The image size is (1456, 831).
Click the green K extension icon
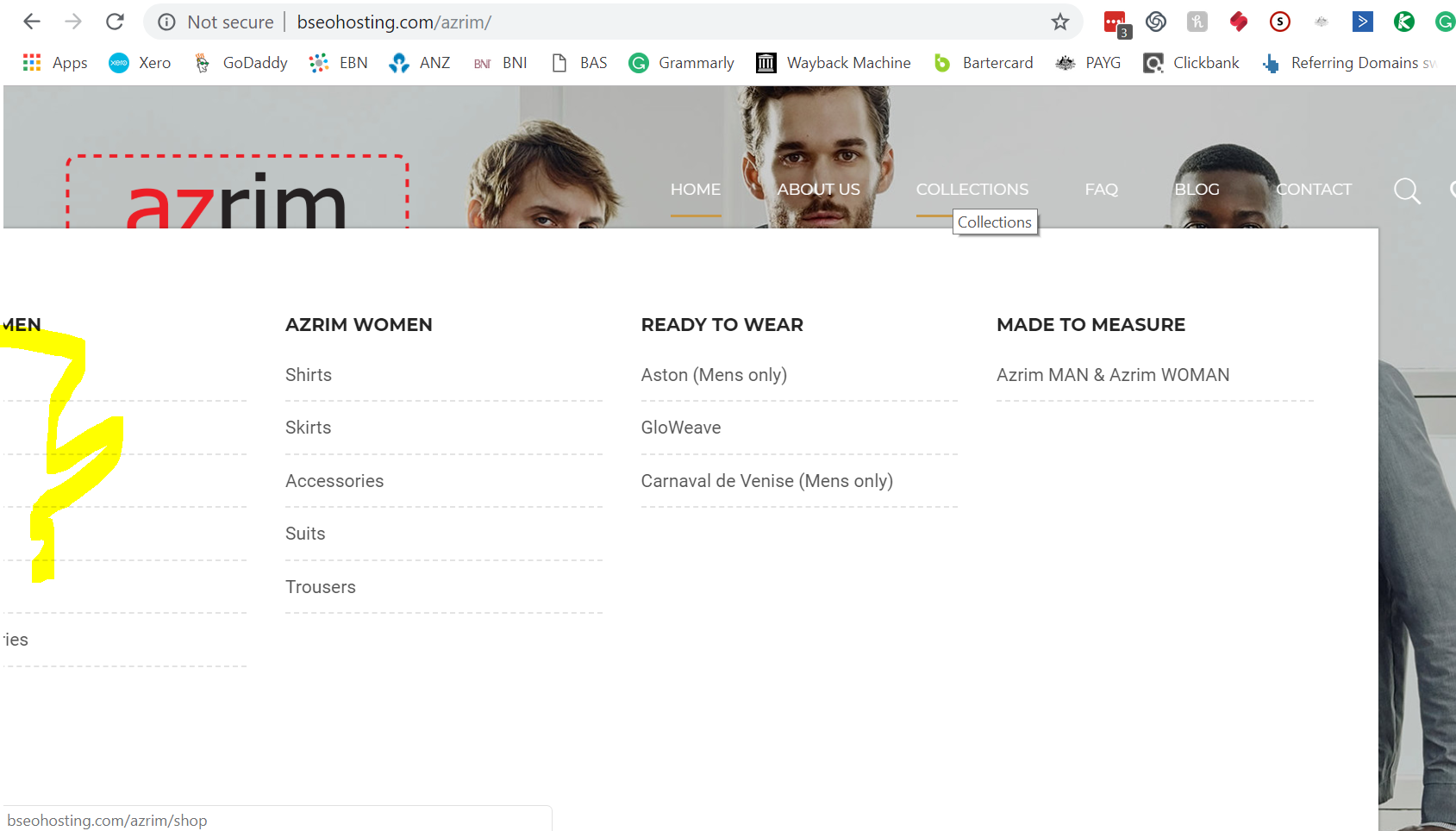point(1404,22)
